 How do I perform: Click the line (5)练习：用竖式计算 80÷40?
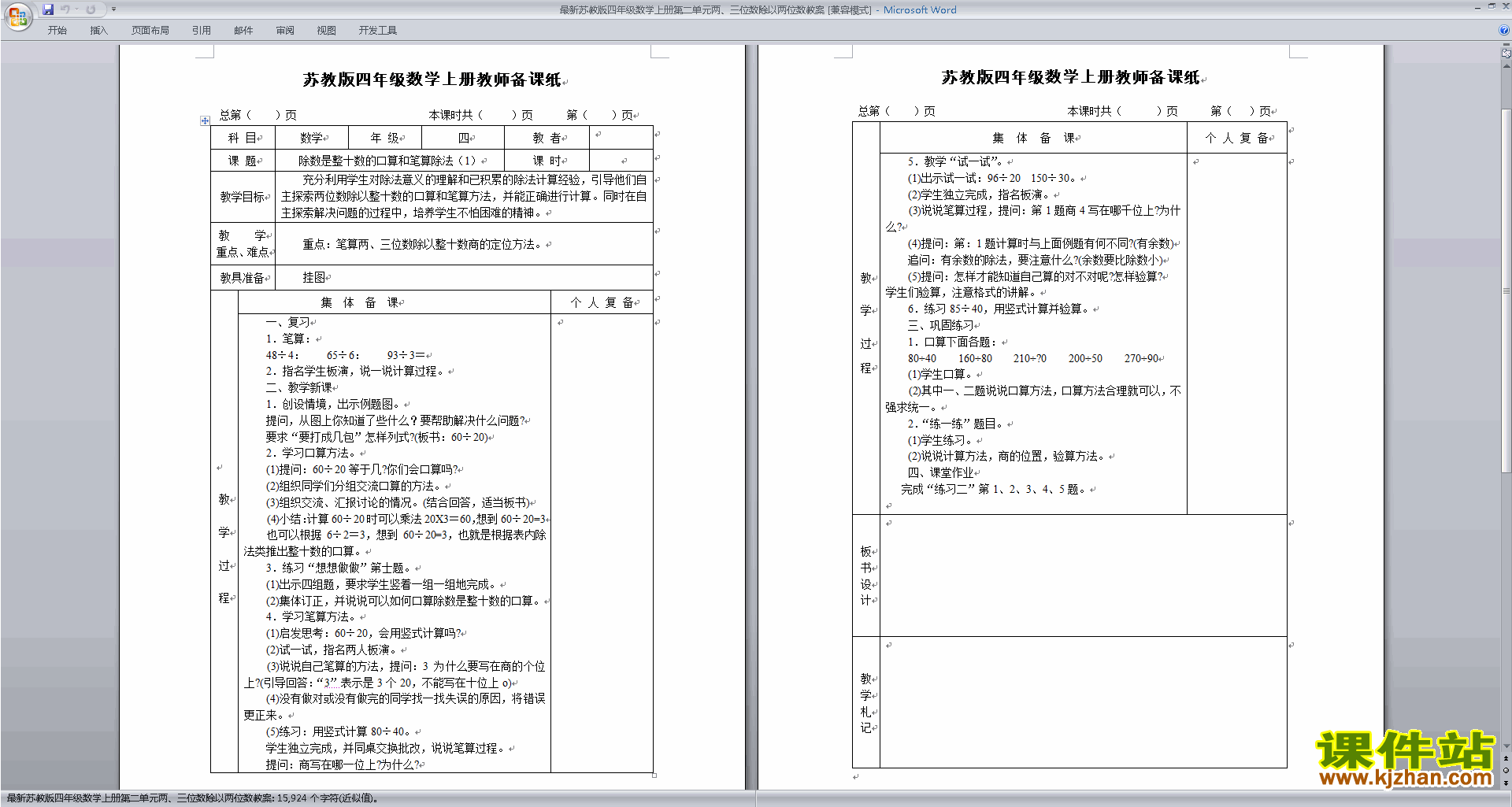coord(339,732)
